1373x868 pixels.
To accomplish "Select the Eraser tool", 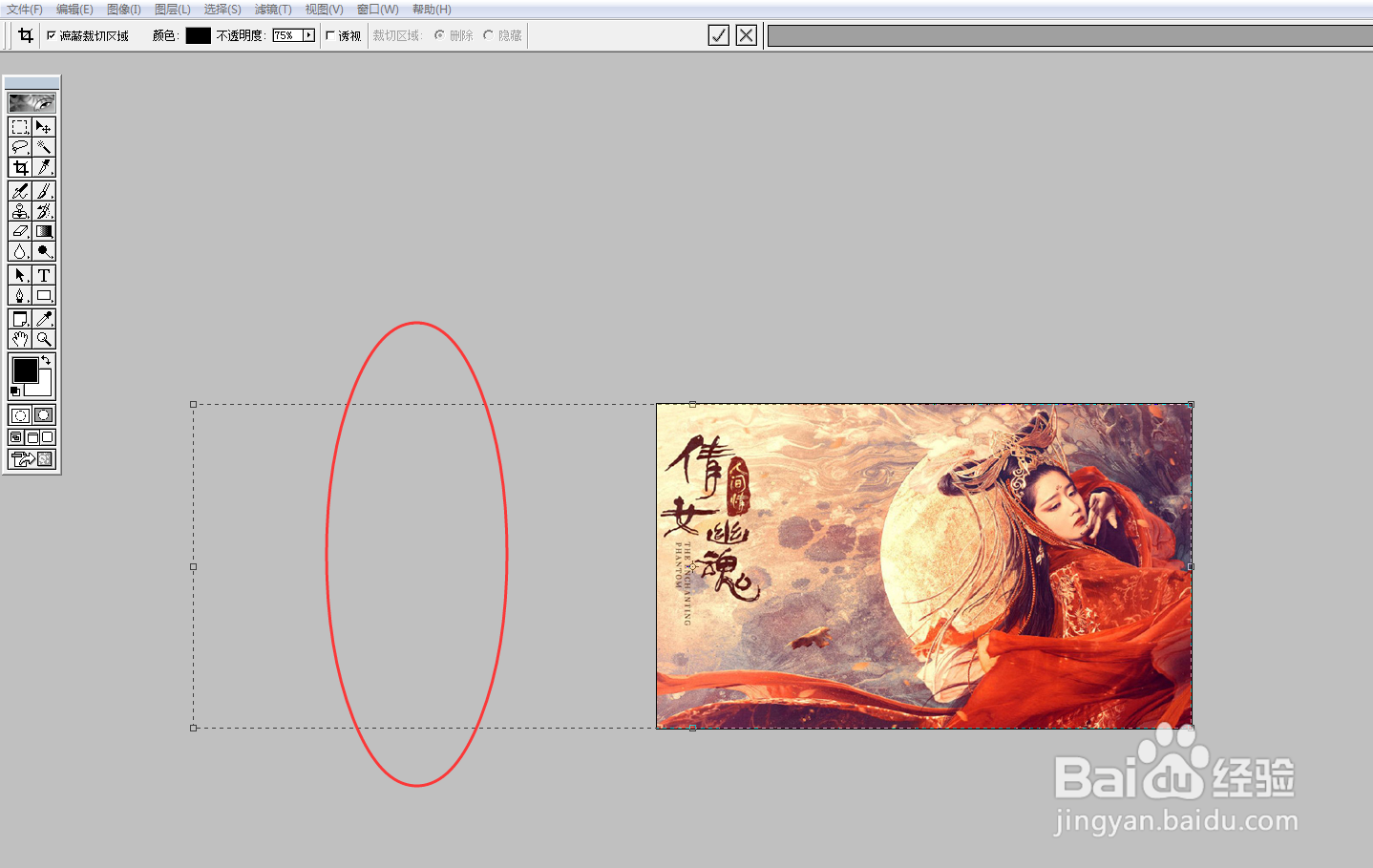I will point(20,231).
